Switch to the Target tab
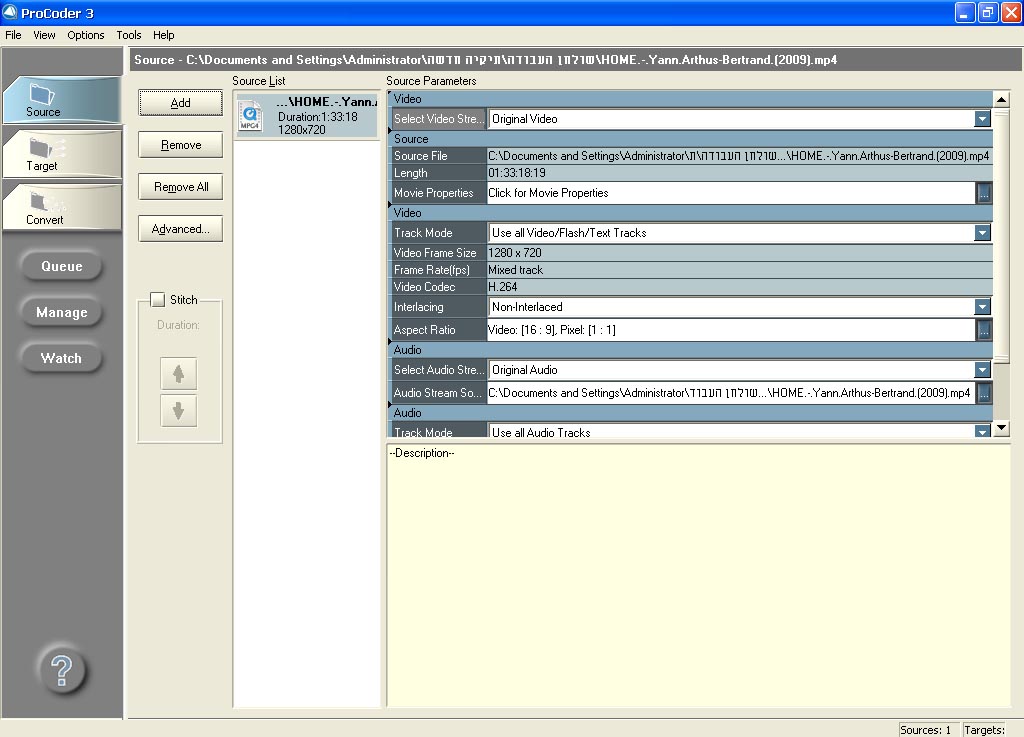1024x737 pixels. pos(62,154)
